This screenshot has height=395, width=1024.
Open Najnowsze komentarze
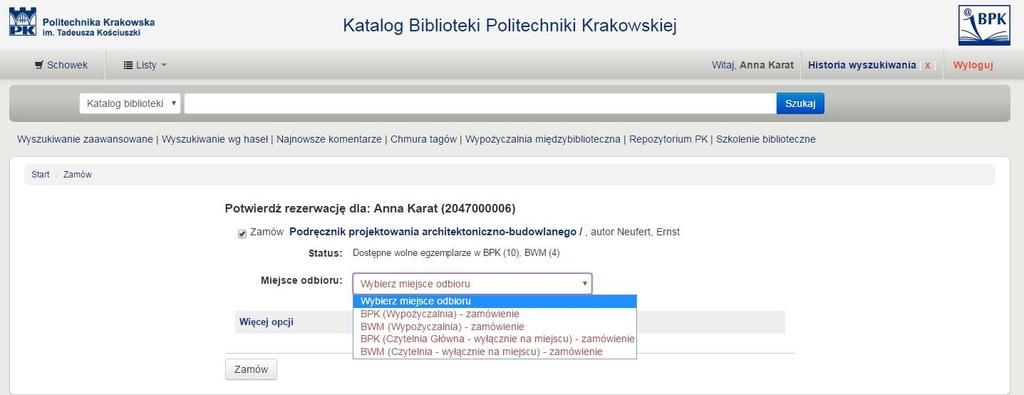(x=329, y=139)
